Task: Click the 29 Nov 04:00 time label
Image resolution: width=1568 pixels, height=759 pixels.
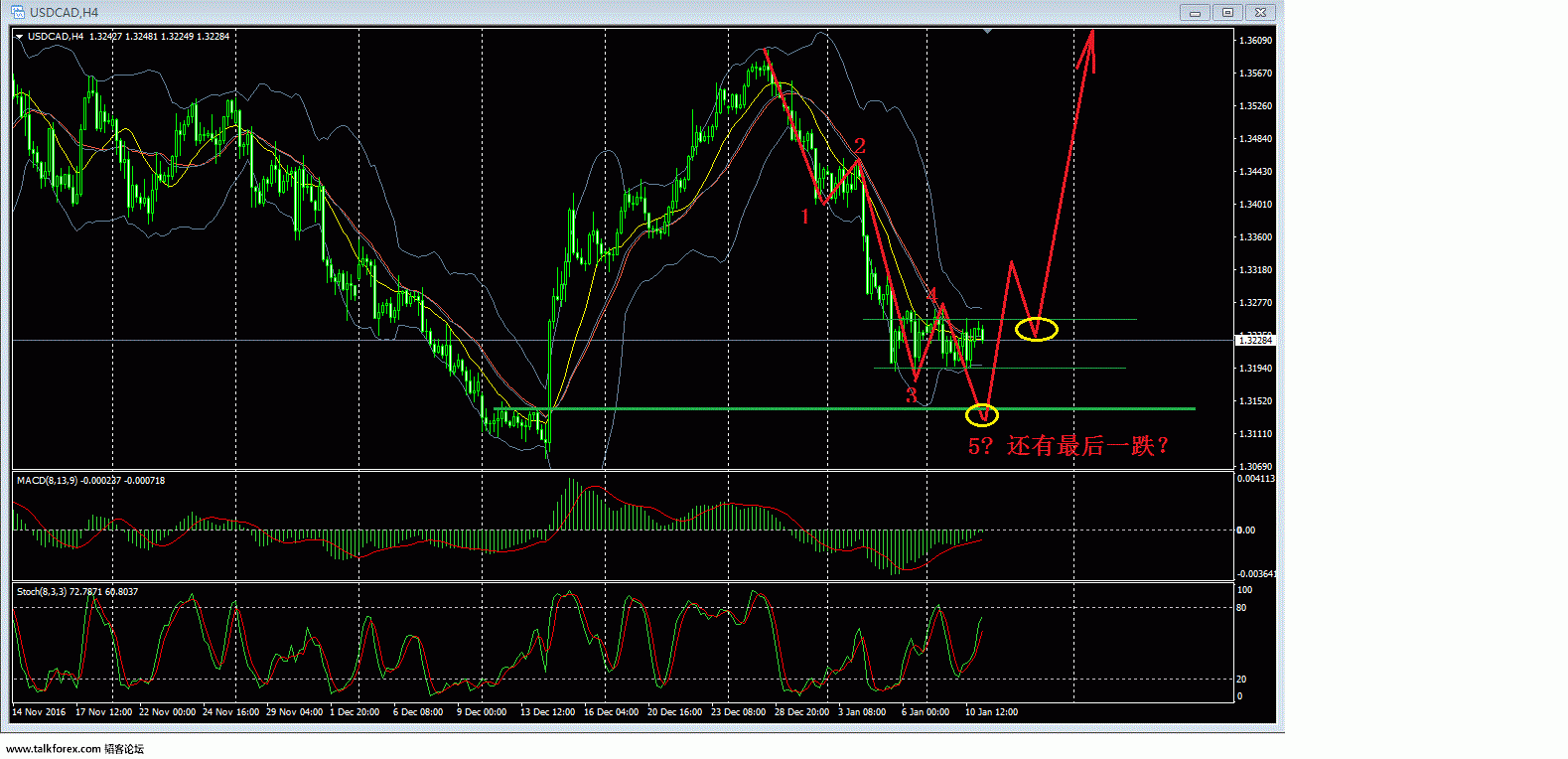Action: click(x=295, y=712)
